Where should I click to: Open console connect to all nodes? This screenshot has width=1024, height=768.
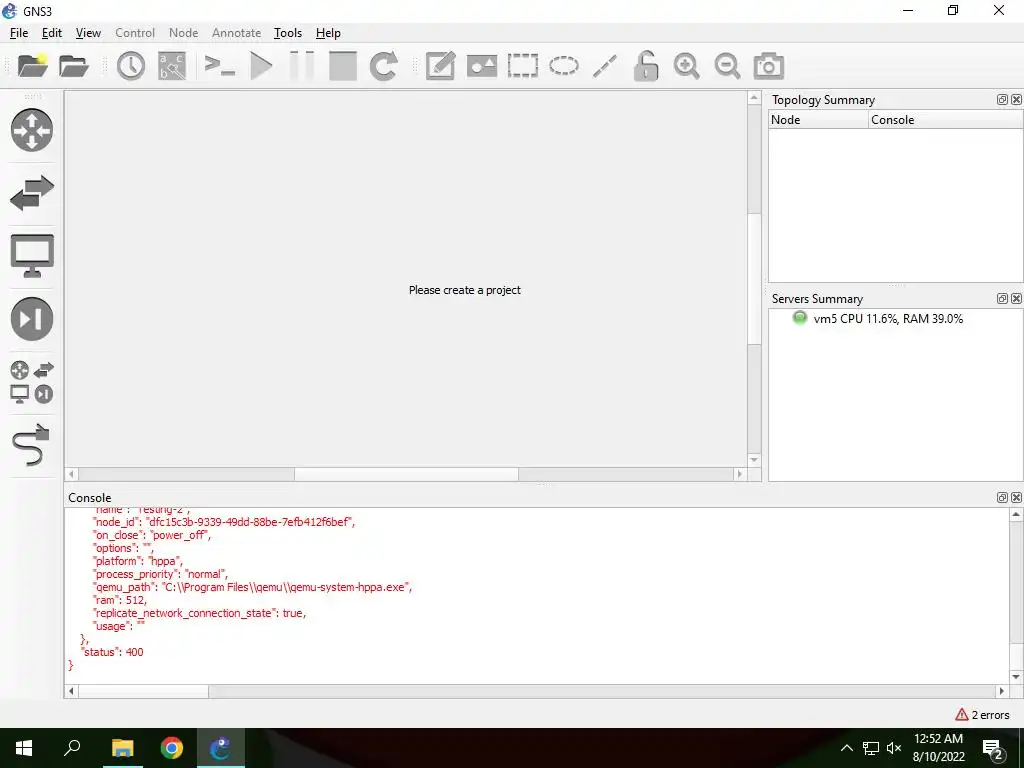(x=219, y=65)
